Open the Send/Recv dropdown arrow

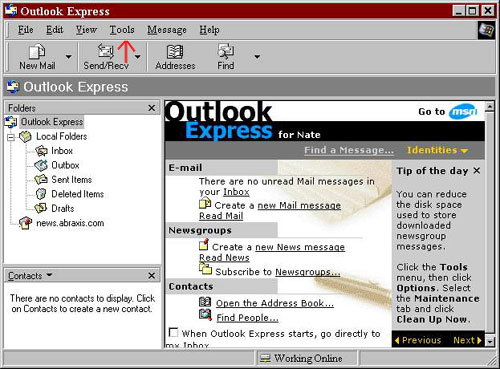[137, 57]
